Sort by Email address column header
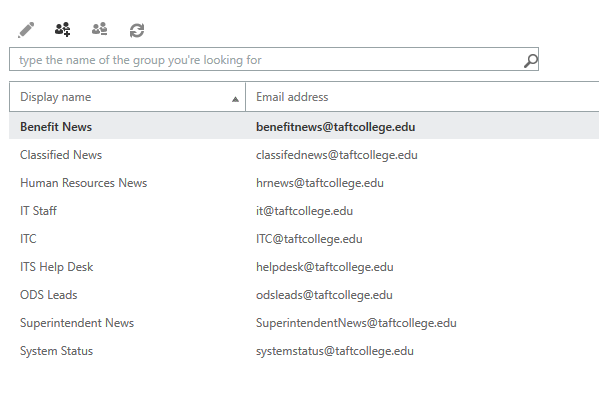Image resolution: width=607 pixels, height=410 pixels. pyautogui.click(x=422, y=97)
